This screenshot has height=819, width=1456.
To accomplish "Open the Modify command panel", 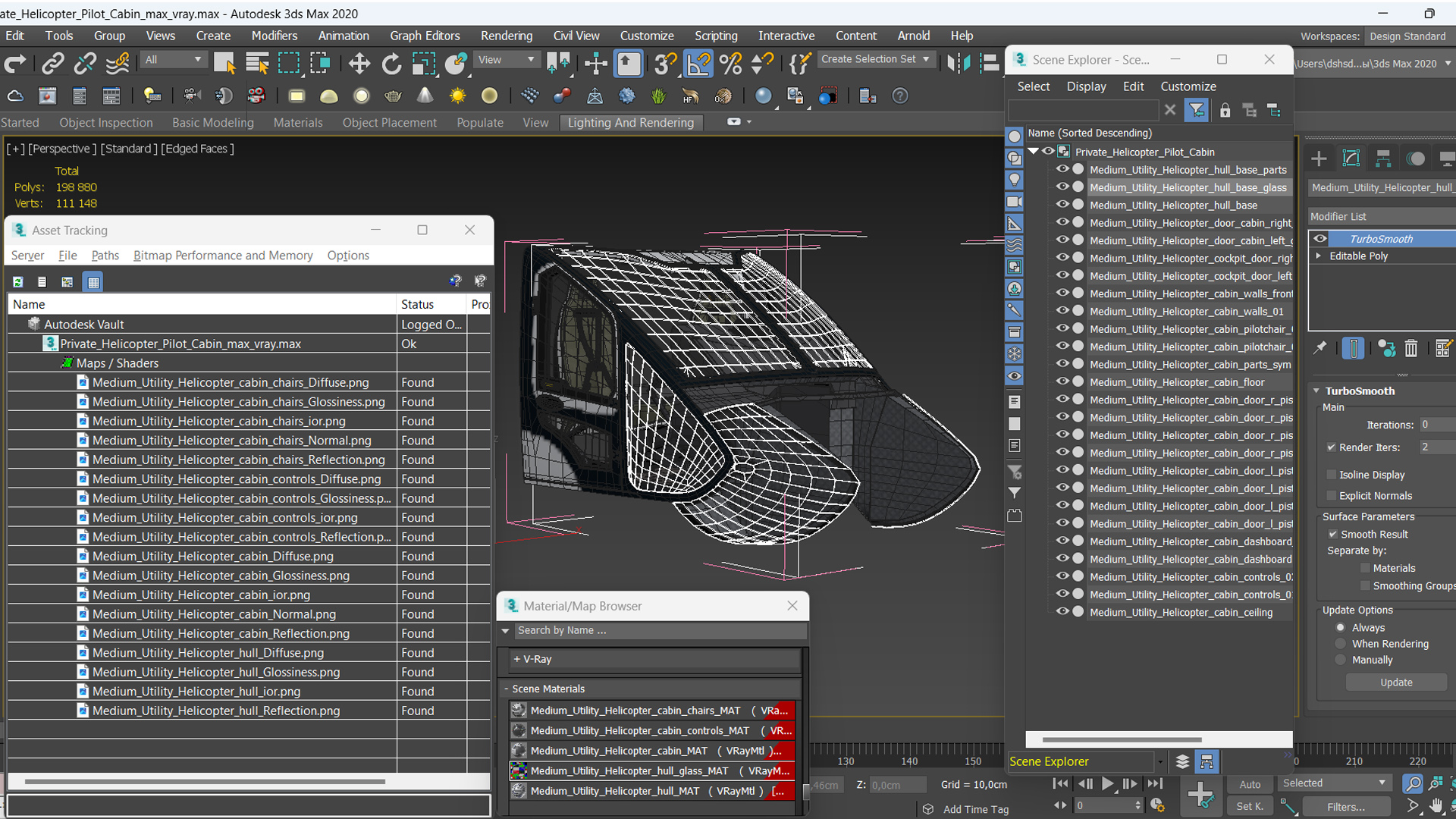I will pyautogui.click(x=1351, y=158).
